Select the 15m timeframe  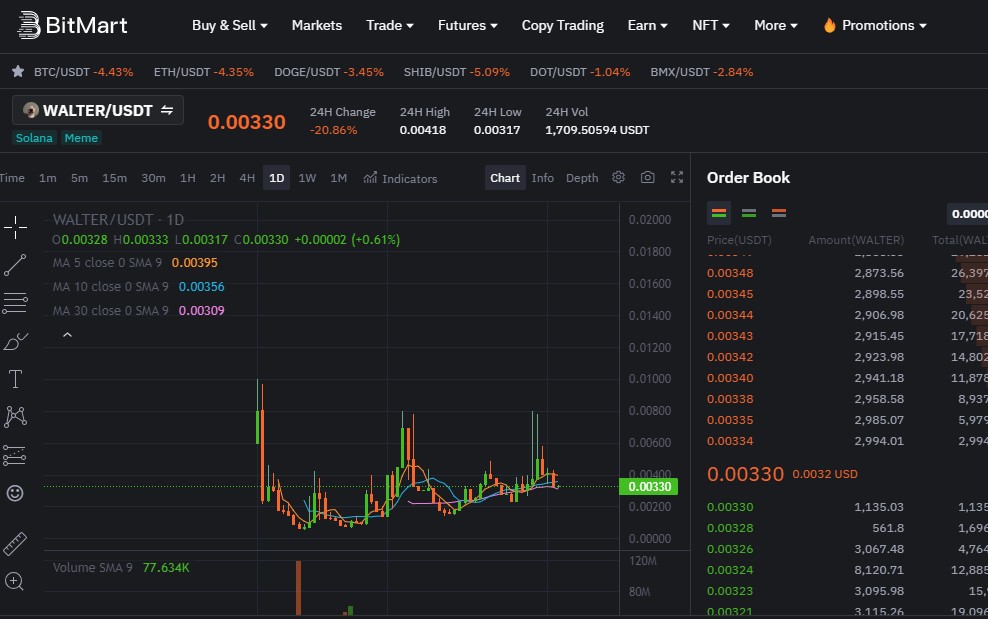(x=115, y=178)
